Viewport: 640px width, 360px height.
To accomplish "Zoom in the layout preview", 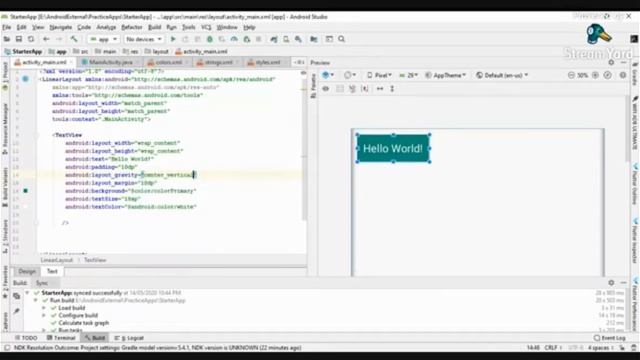I will tap(596, 76).
